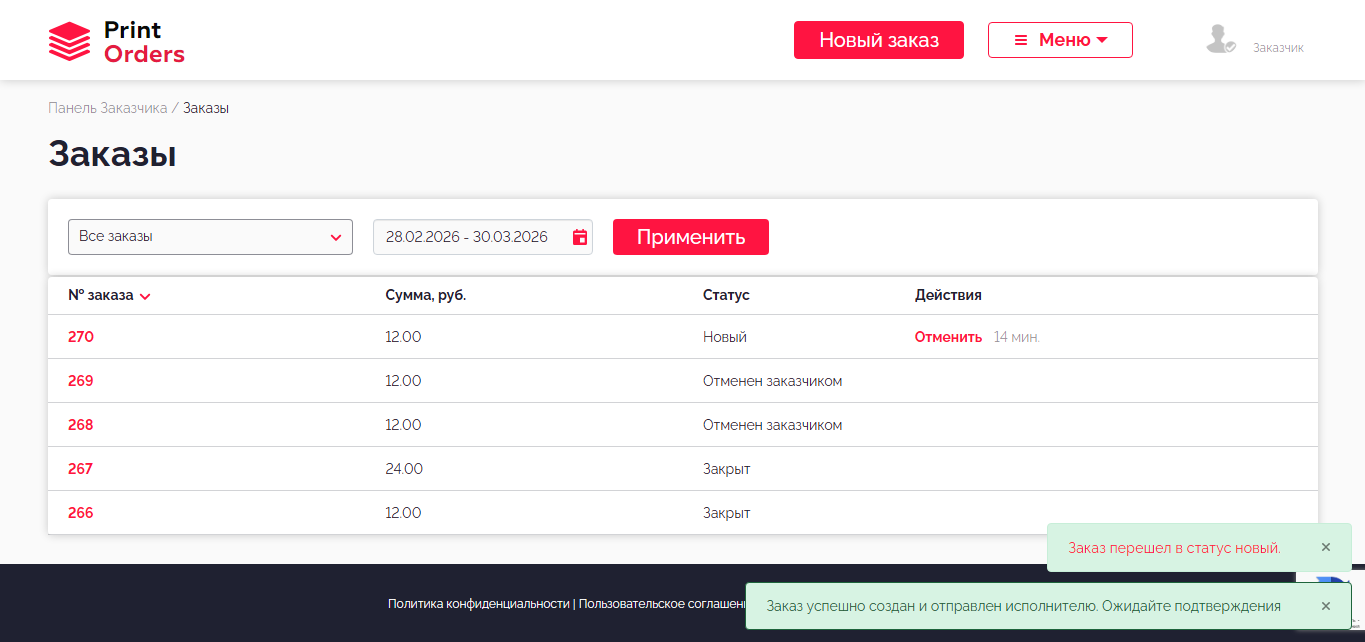Click the user avatar icon

[1220, 40]
